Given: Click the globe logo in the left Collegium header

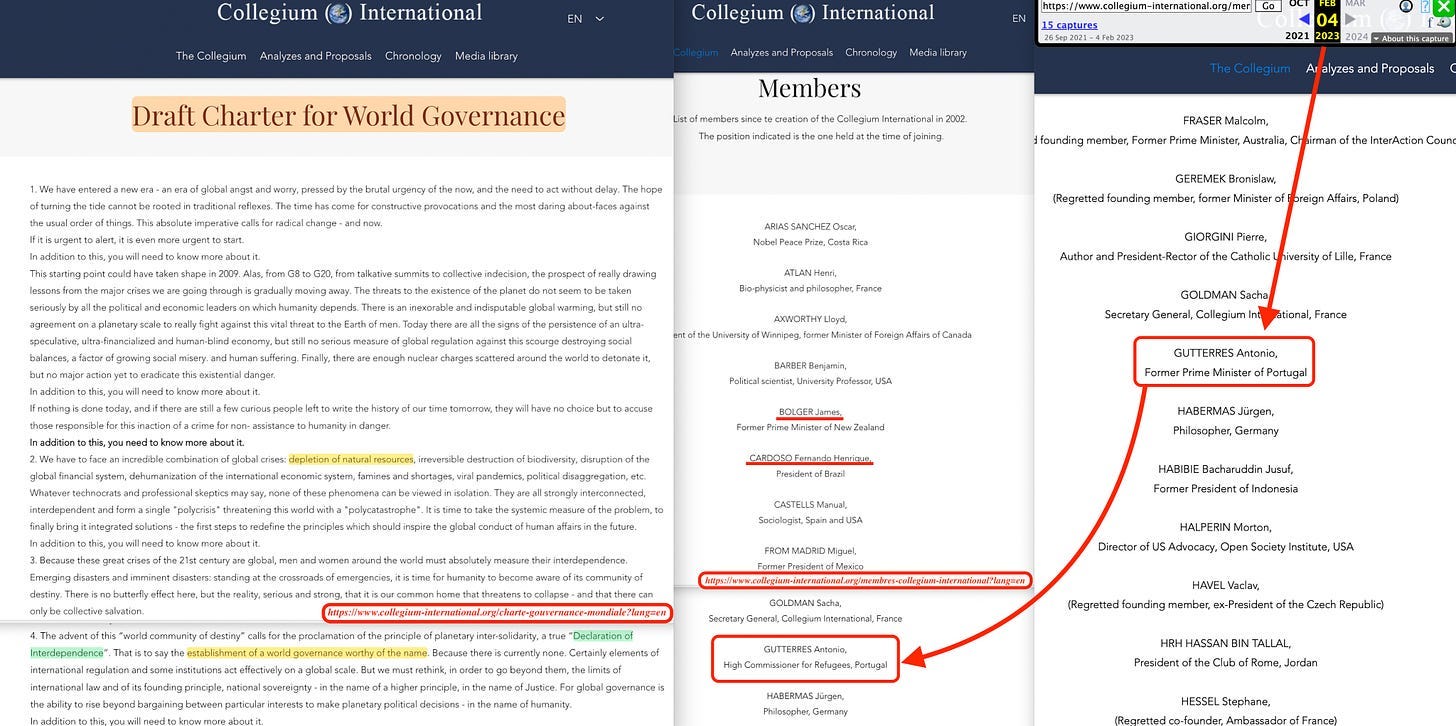Looking at the screenshot, I should coord(339,14).
